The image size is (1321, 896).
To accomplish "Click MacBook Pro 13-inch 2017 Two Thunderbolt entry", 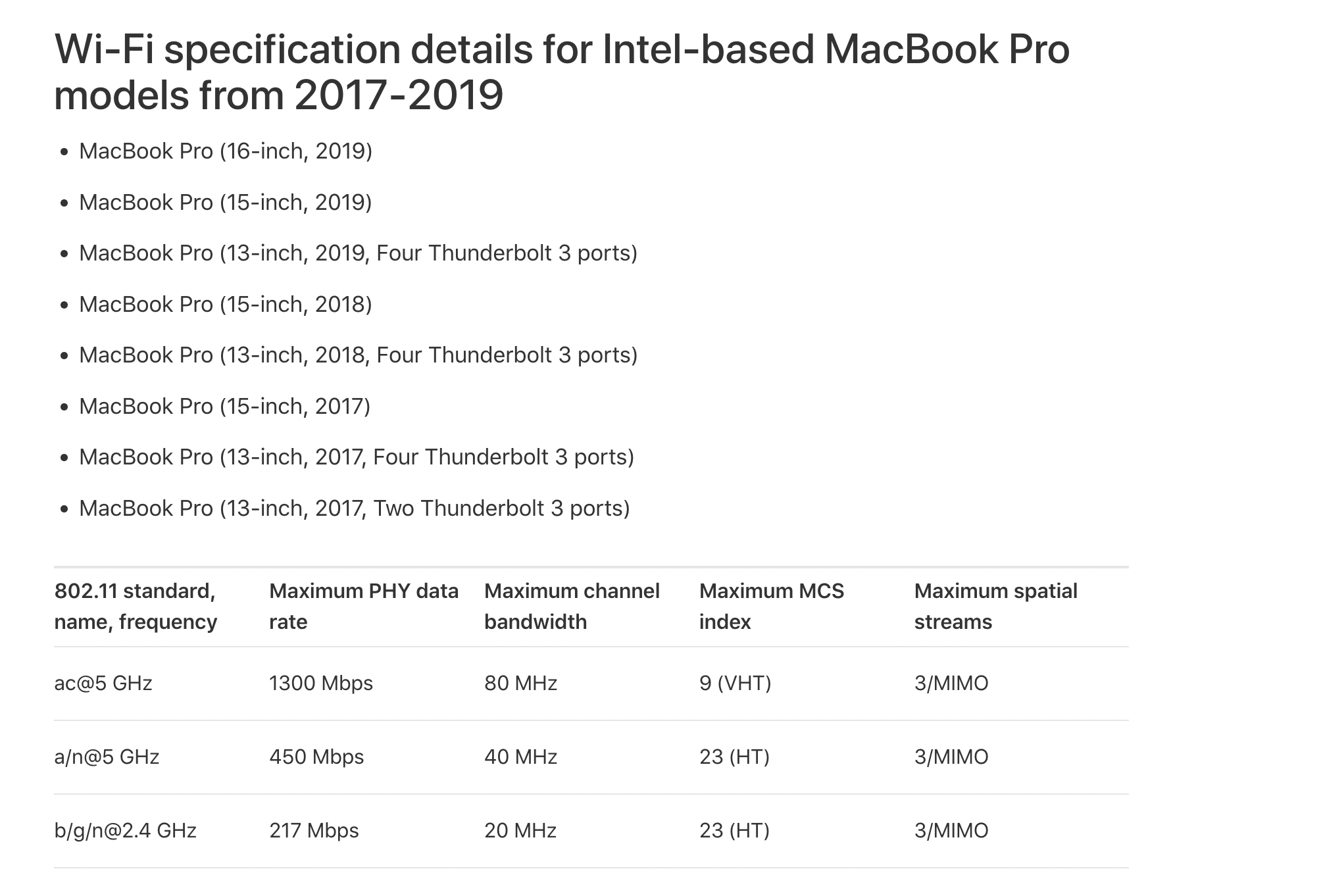I will pos(355,508).
